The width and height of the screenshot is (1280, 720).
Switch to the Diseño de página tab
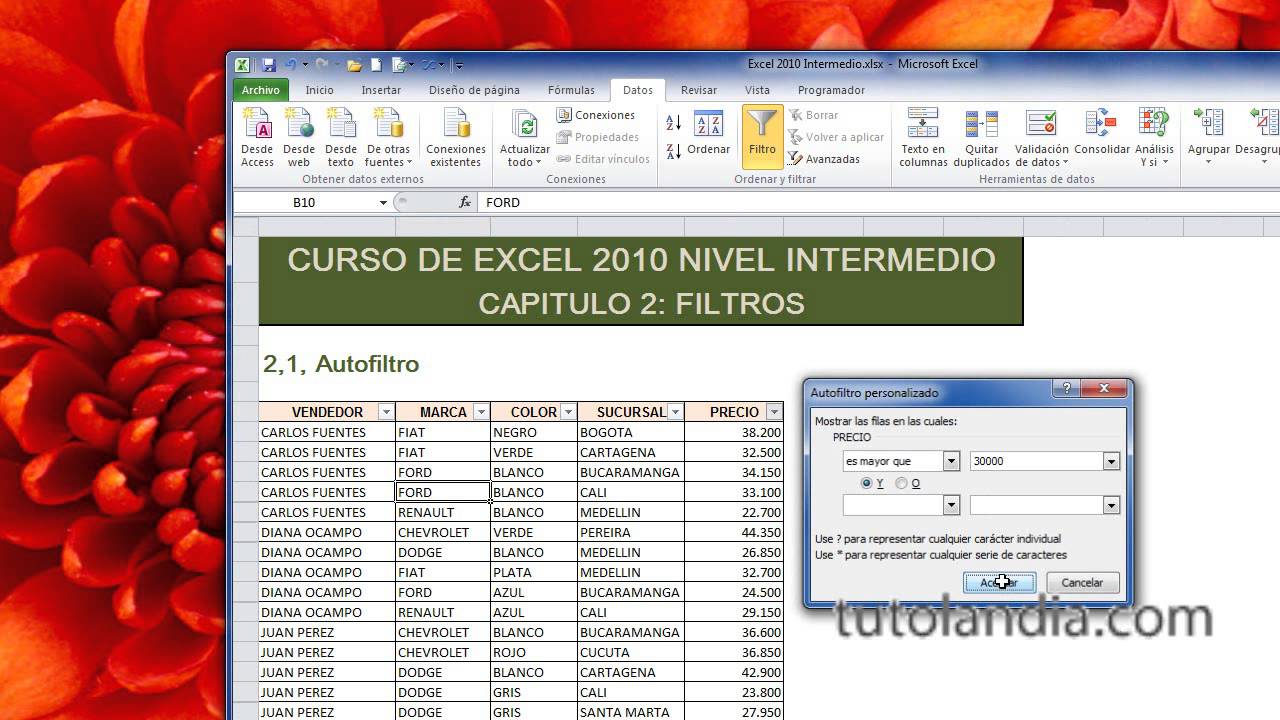tap(474, 90)
